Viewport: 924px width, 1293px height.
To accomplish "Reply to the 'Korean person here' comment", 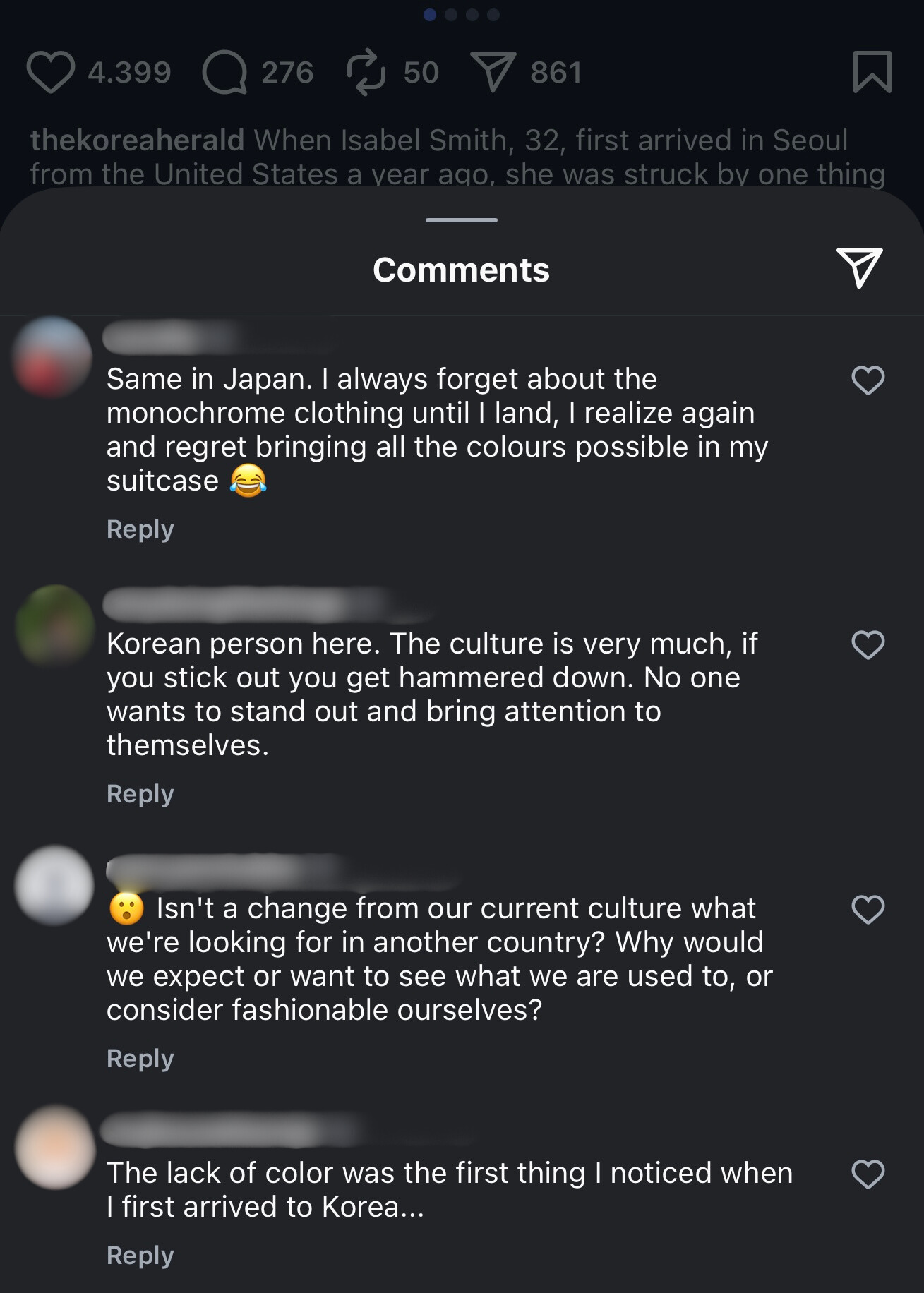I will pos(140,794).
